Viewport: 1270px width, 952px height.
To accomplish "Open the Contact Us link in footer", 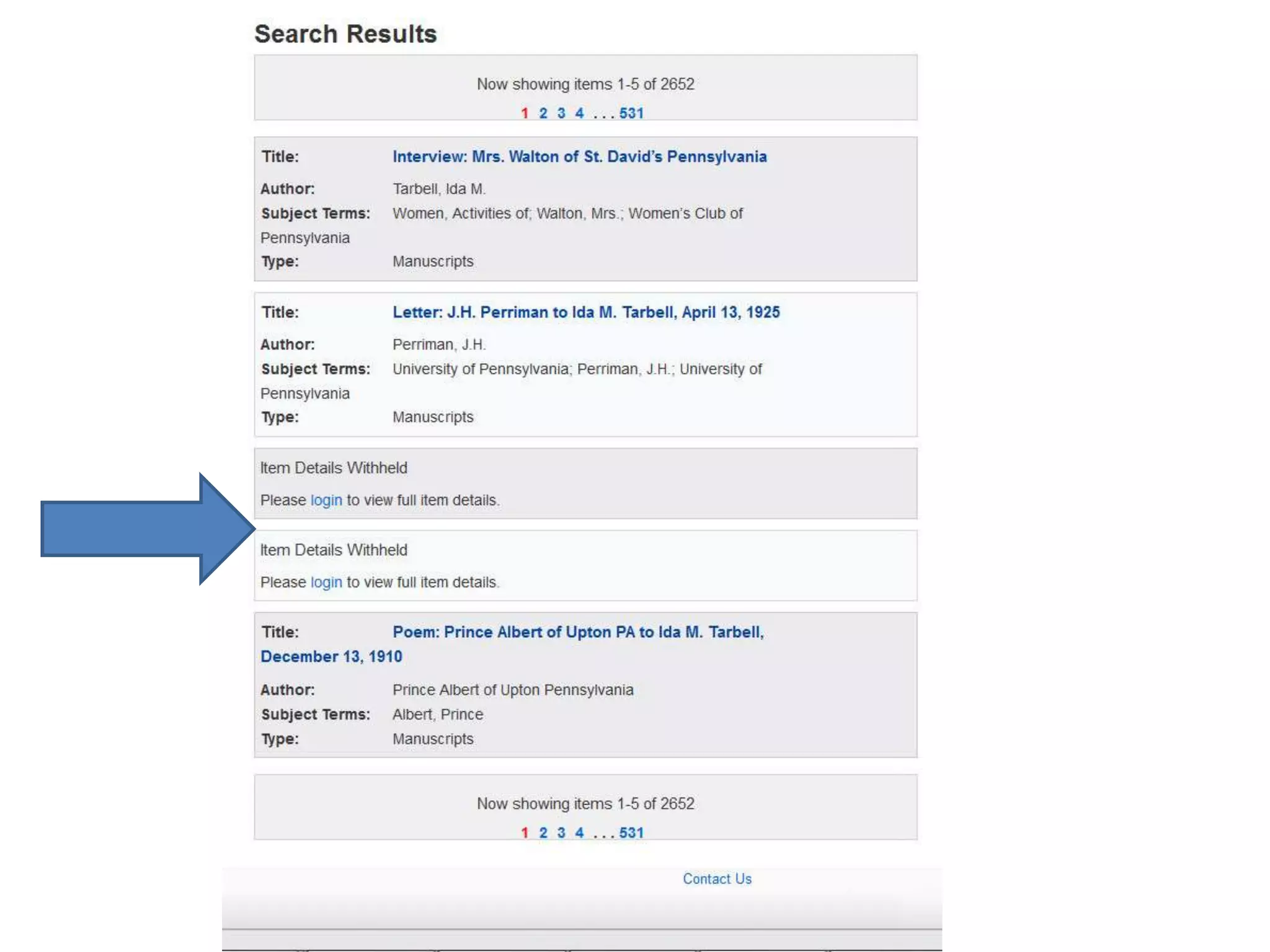I will pos(716,879).
